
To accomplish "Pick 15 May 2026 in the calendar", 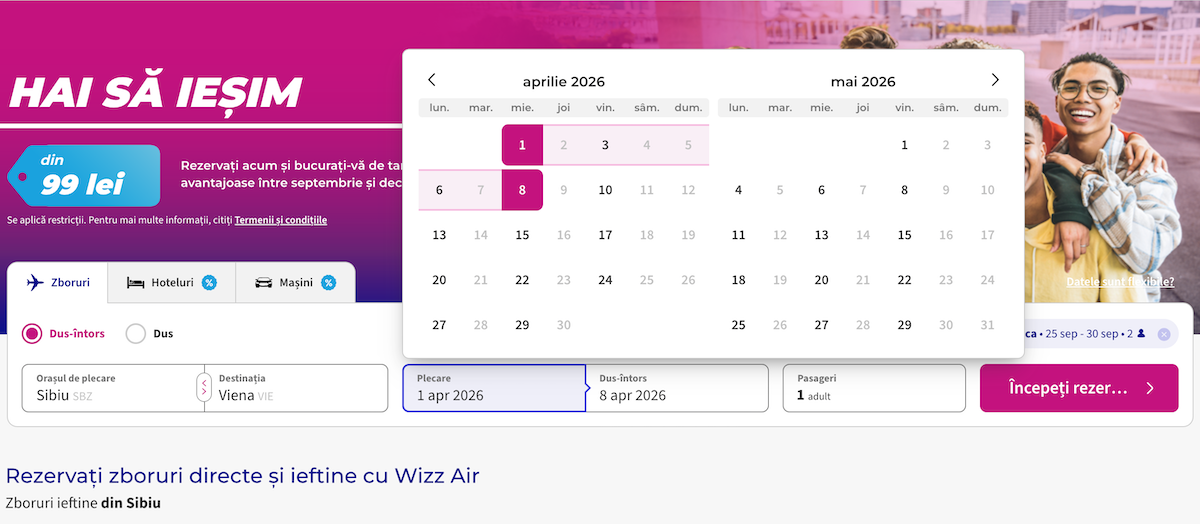I will (x=904, y=235).
